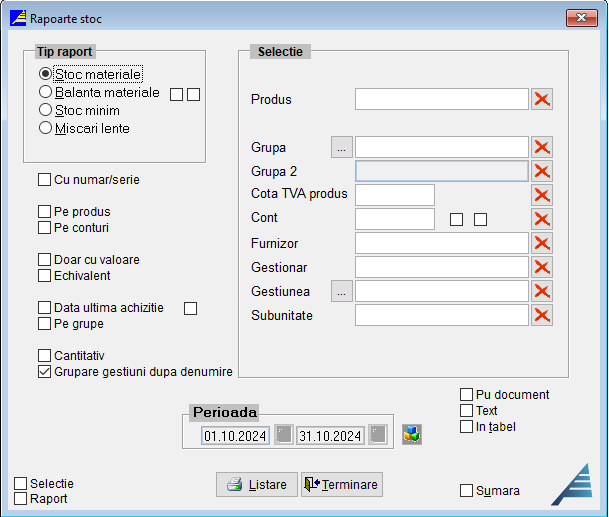Tick the Sumara checkbox
This screenshot has height=517, width=609.
coord(466,491)
